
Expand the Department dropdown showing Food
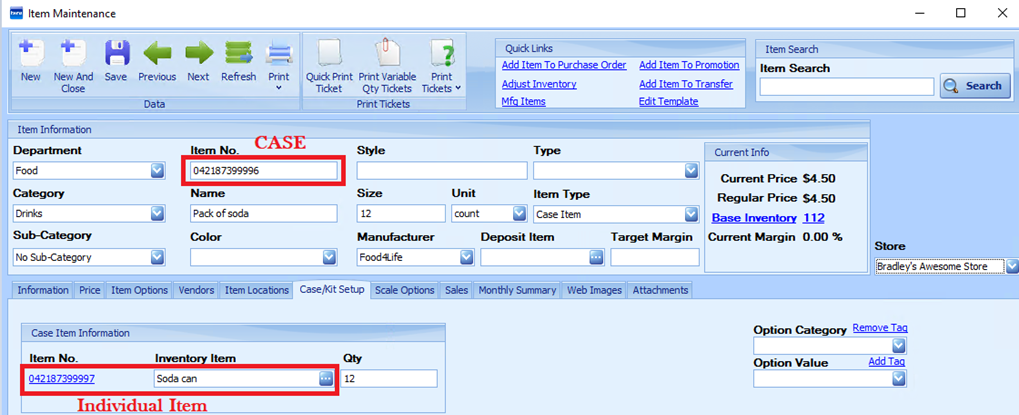coord(157,171)
